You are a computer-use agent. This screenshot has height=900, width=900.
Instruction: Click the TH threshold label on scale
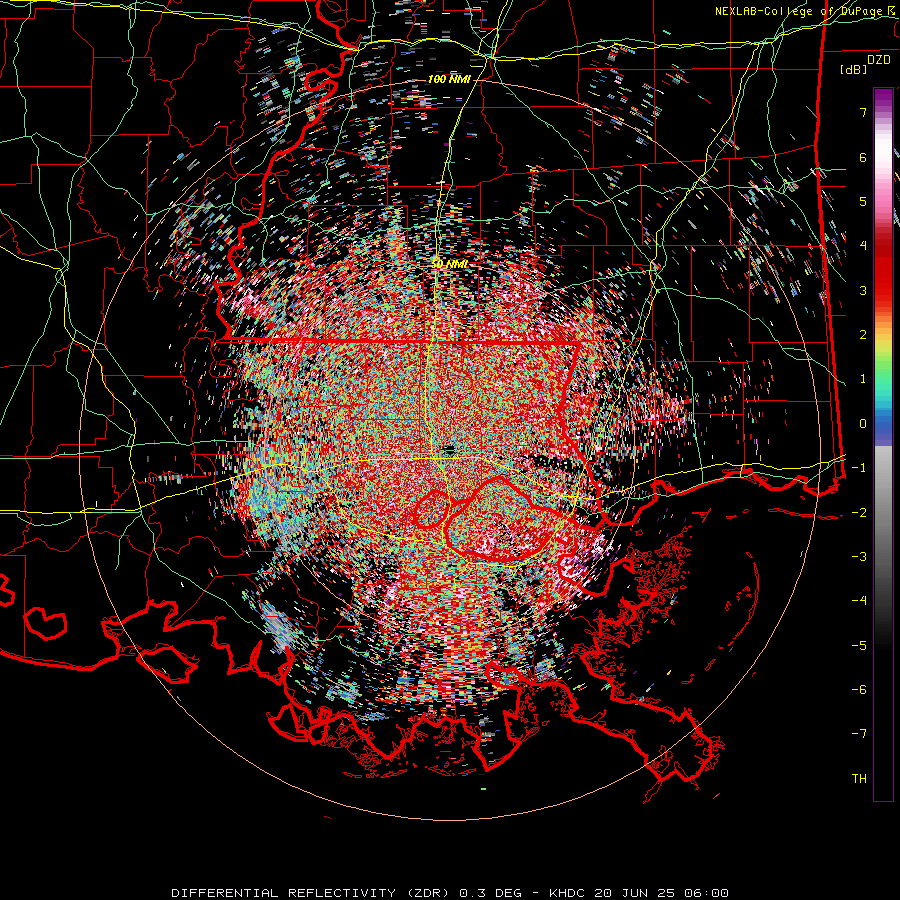coord(859,779)
